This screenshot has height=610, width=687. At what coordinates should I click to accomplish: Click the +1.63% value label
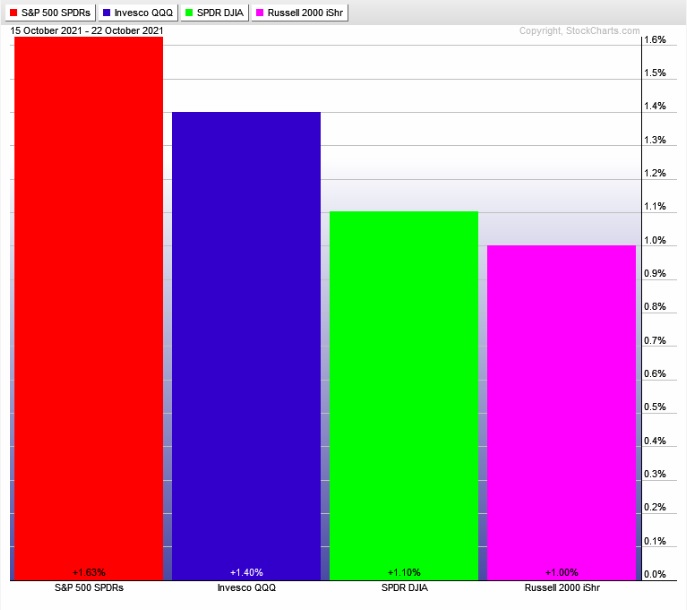point(89,572)
